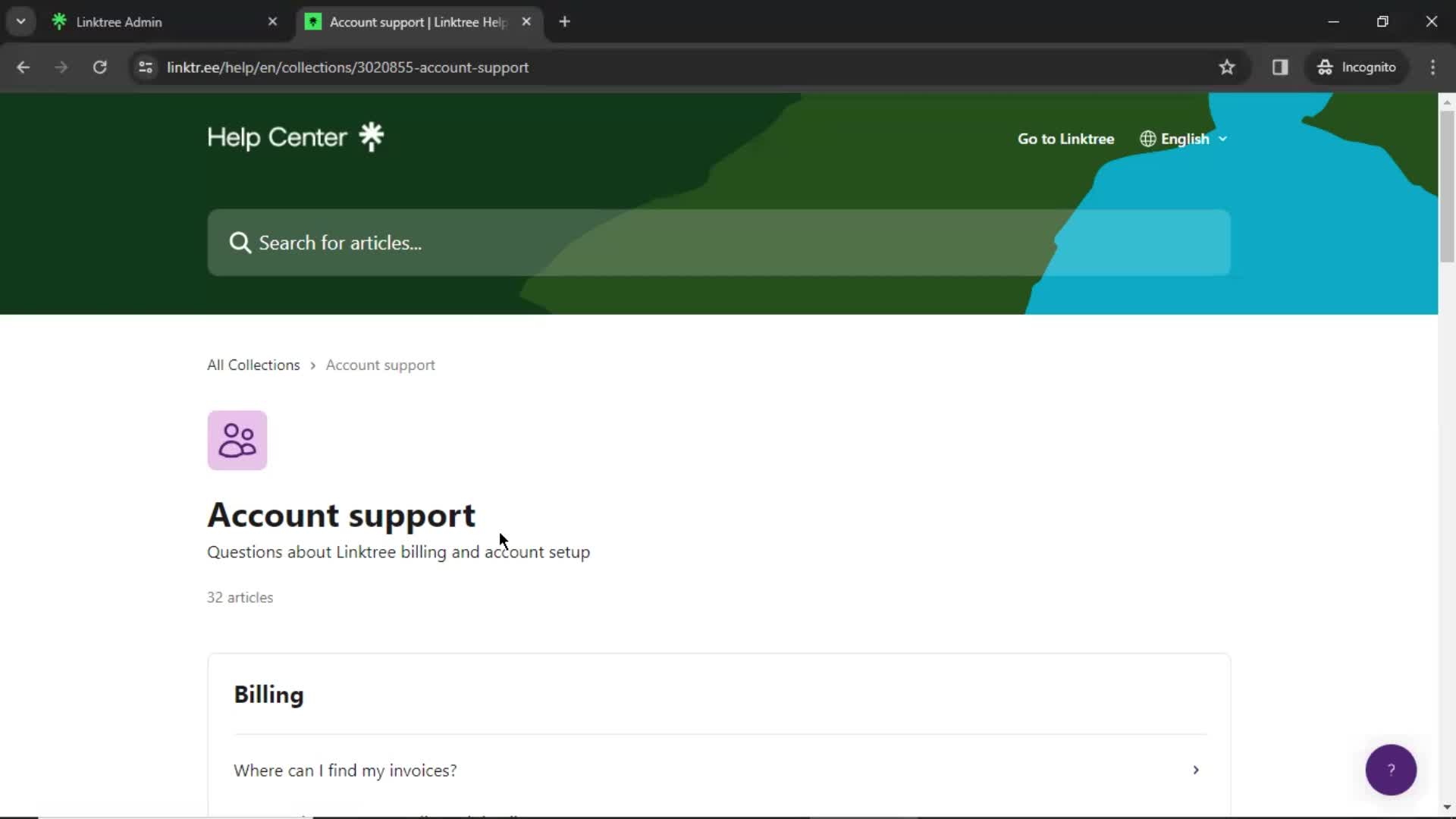Open the purple help chat bubble
The image size is (1456, 819).
(x=1391, y=770)
